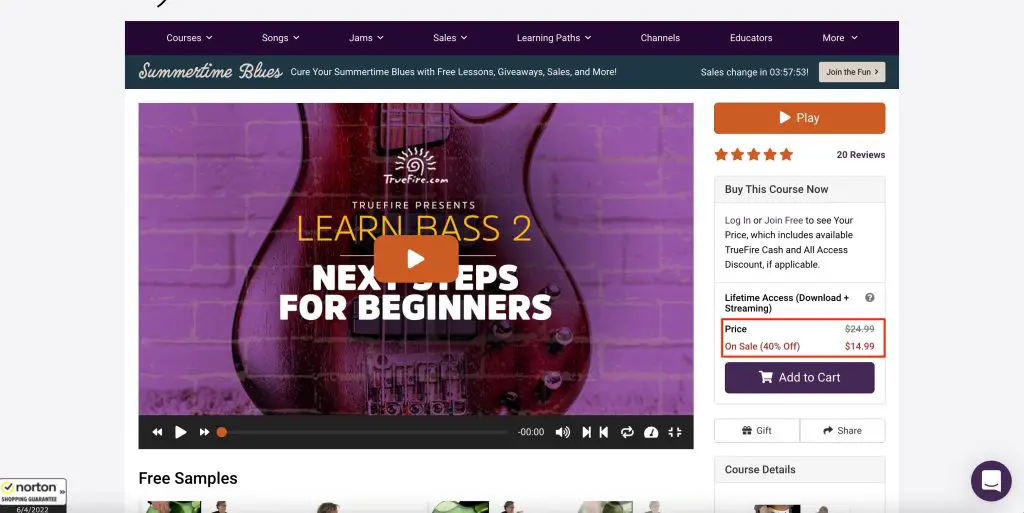Click the 'On Sale (40% Off)' label
This screenshot has height=513, width=1024.
point(762,347)
